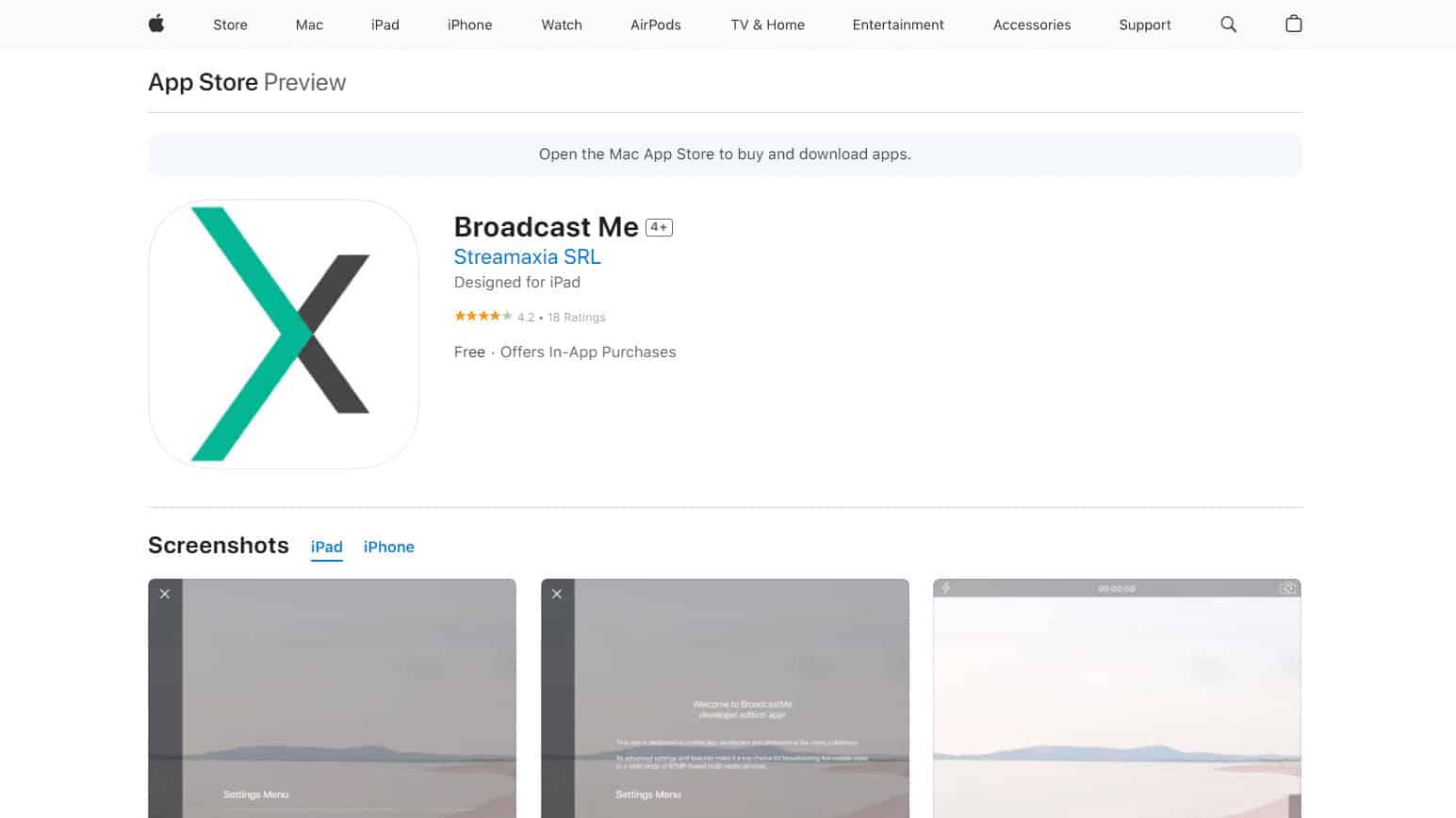The height and width of the screenshot is (818, 1456).
Task: Open the Support menu item
Action: tap(1144, 25)
